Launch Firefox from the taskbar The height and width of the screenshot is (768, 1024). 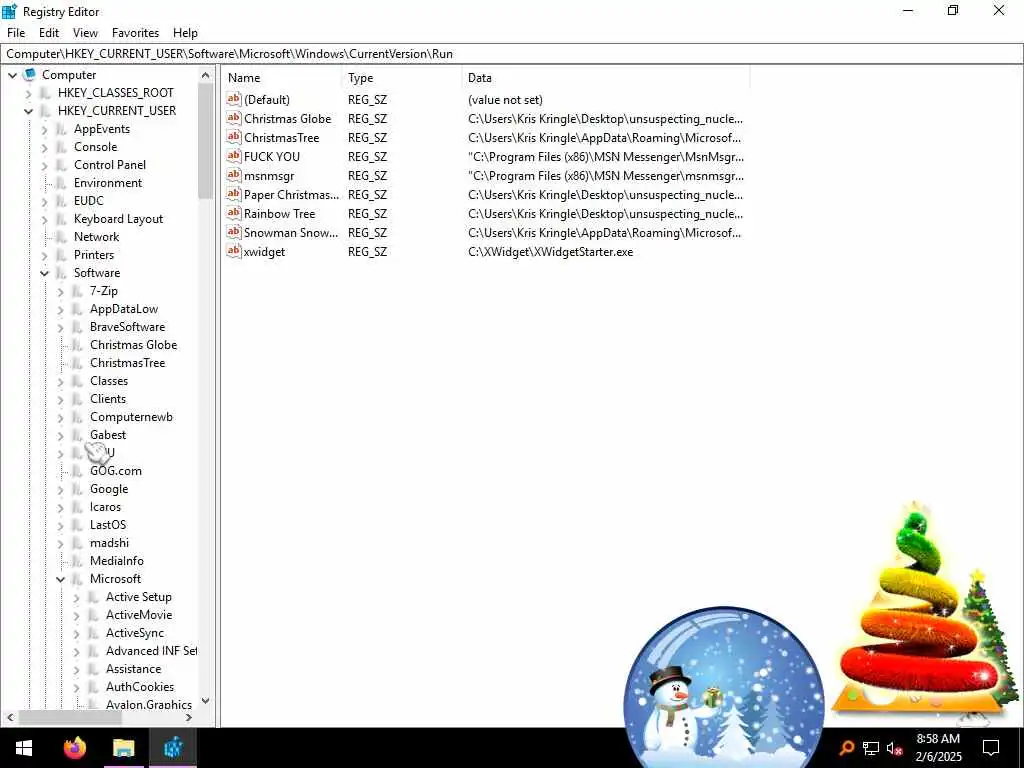pyautogui.click(x=75, y=748)
